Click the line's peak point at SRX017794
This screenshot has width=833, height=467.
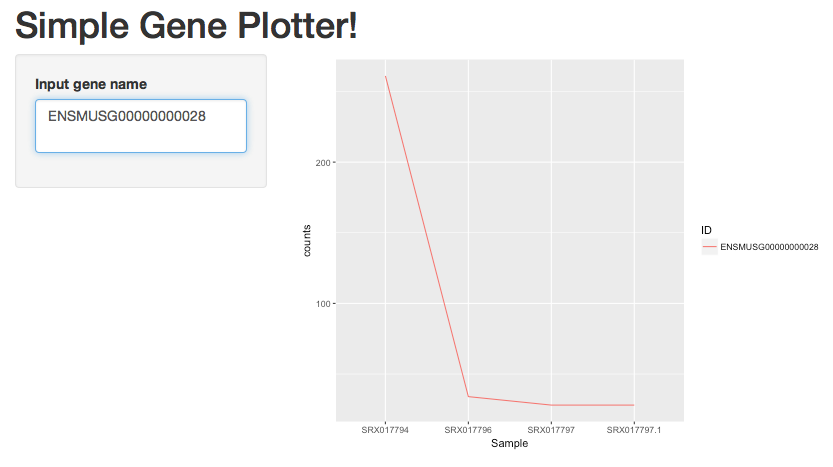click(x=385, y=76)
